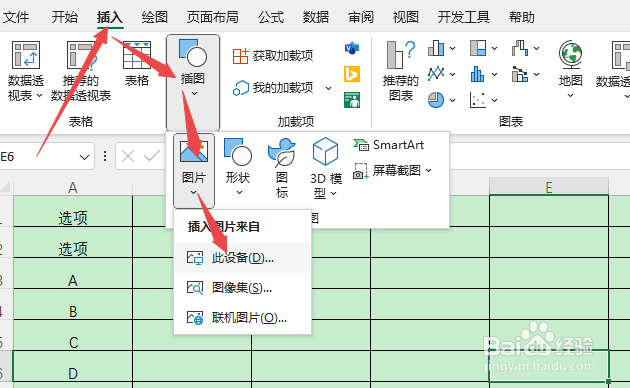This screenshot has width=630, height=388.
Task: Open the 绘图 tab
Action: [155, 17]
